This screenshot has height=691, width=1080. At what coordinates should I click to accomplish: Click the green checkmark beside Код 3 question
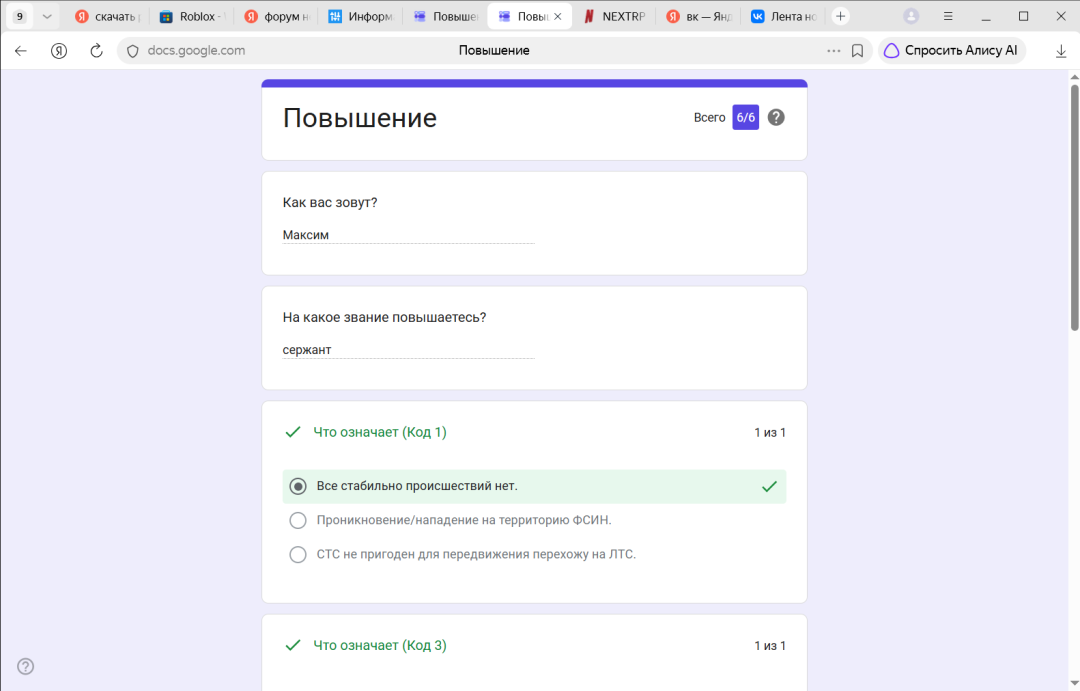pos(293,645)
